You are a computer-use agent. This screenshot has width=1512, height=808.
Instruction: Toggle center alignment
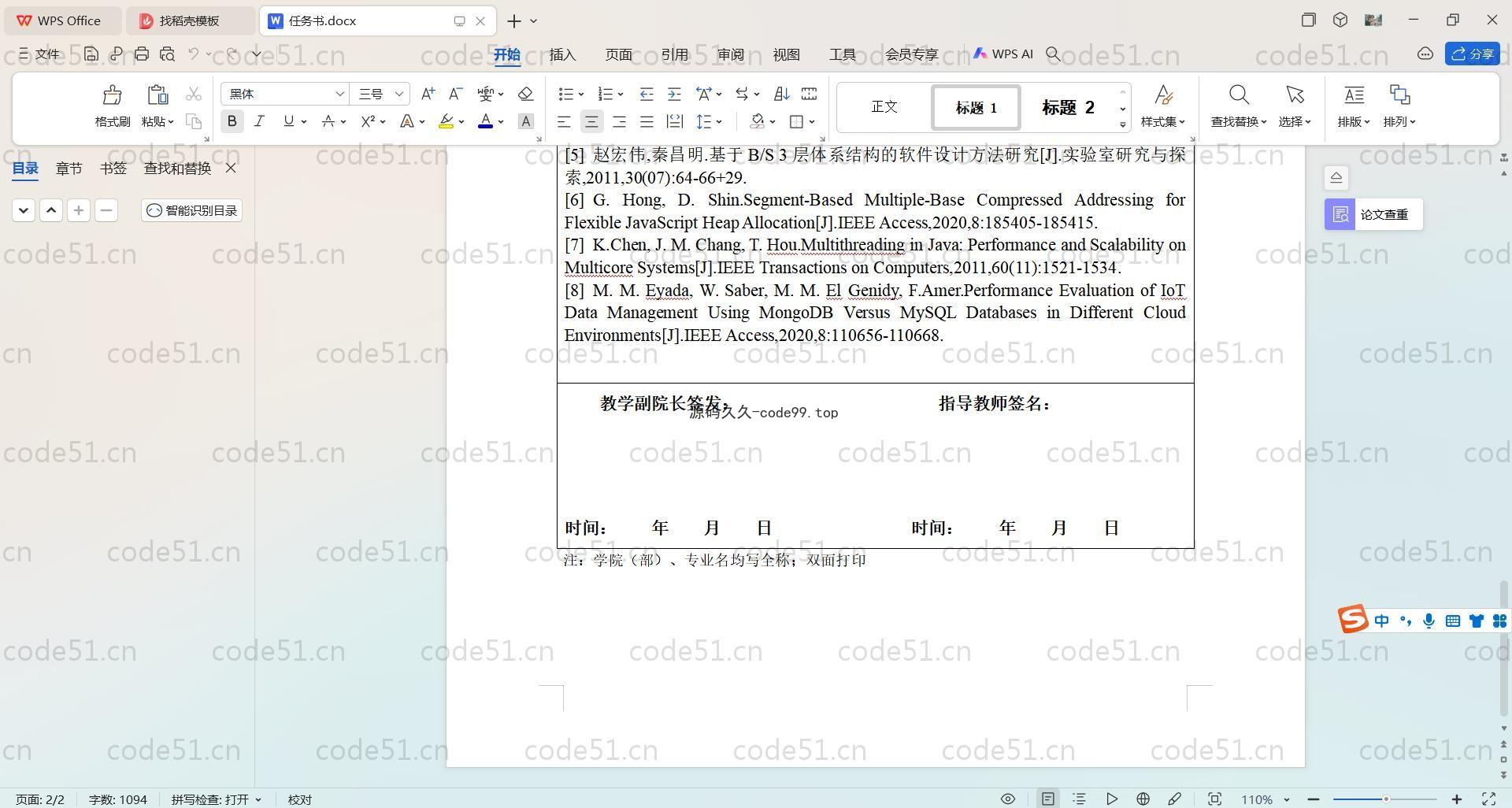click(x=591, y=121)
